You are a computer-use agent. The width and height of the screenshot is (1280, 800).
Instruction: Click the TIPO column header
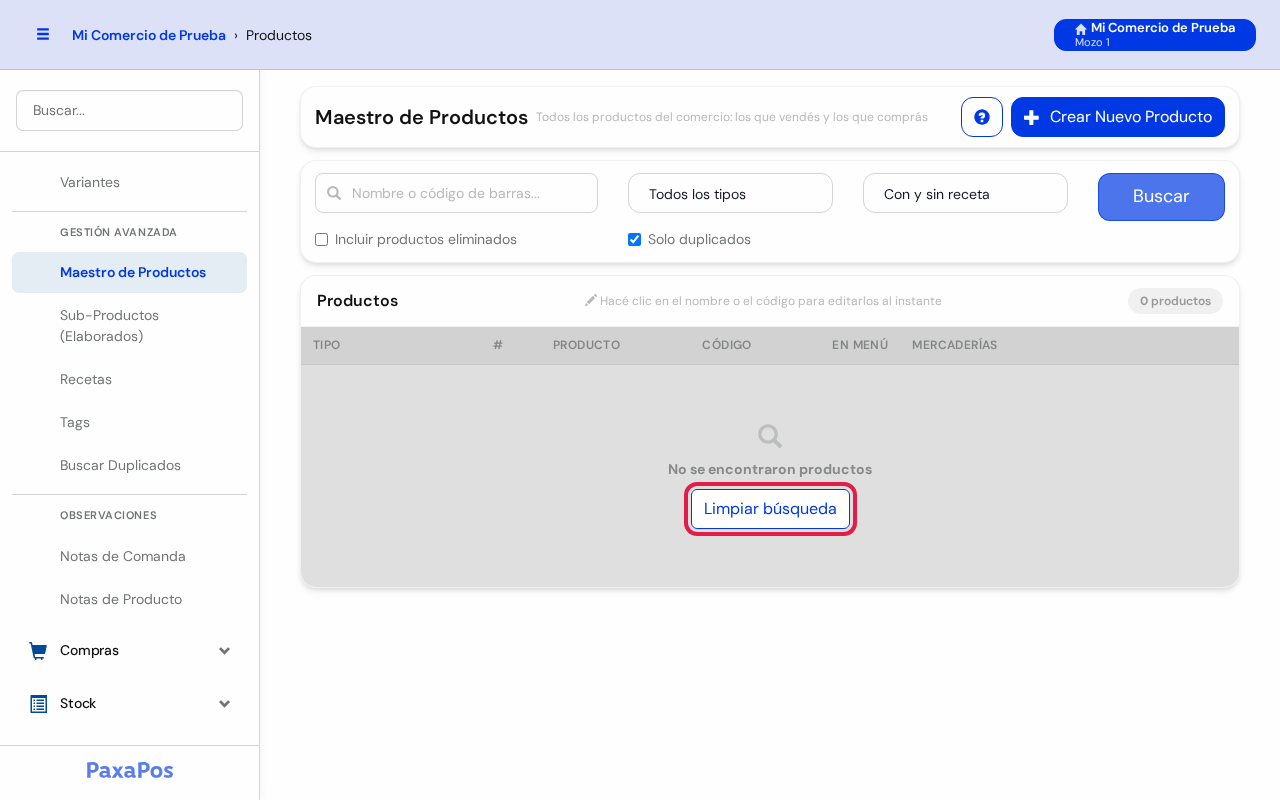click(326, 345)
